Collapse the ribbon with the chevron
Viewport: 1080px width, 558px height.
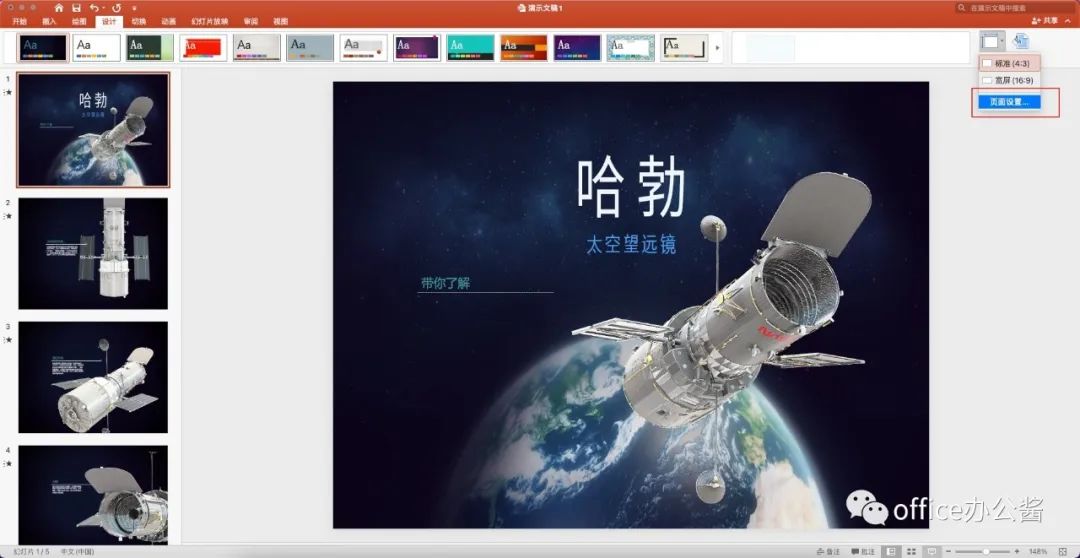click(x=1068, y=21)
